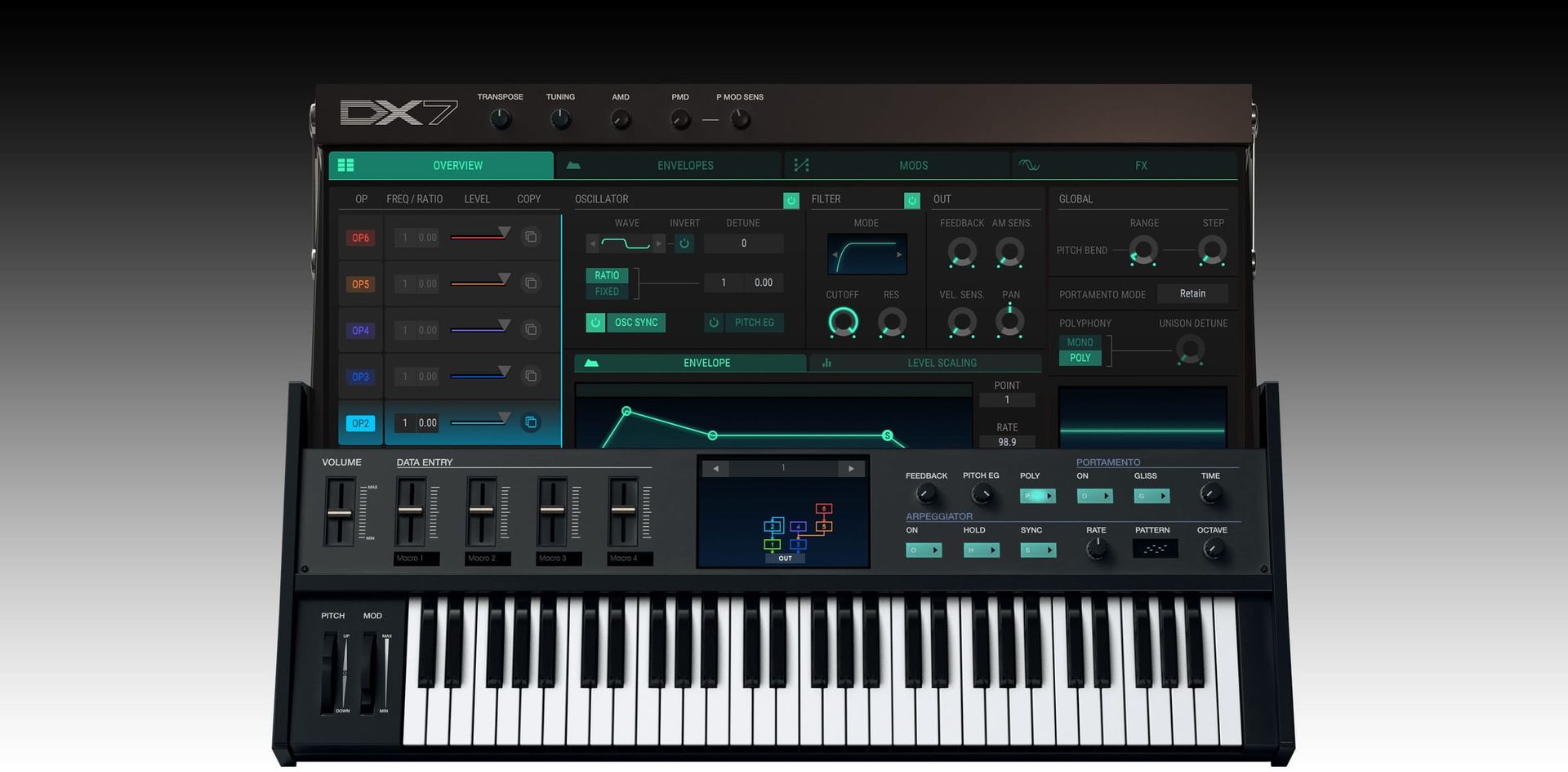Screen dimensions: 1568x772
Task: Toggle the Arpeggiator HOLD switch
Action: click(x=981, y=551)
